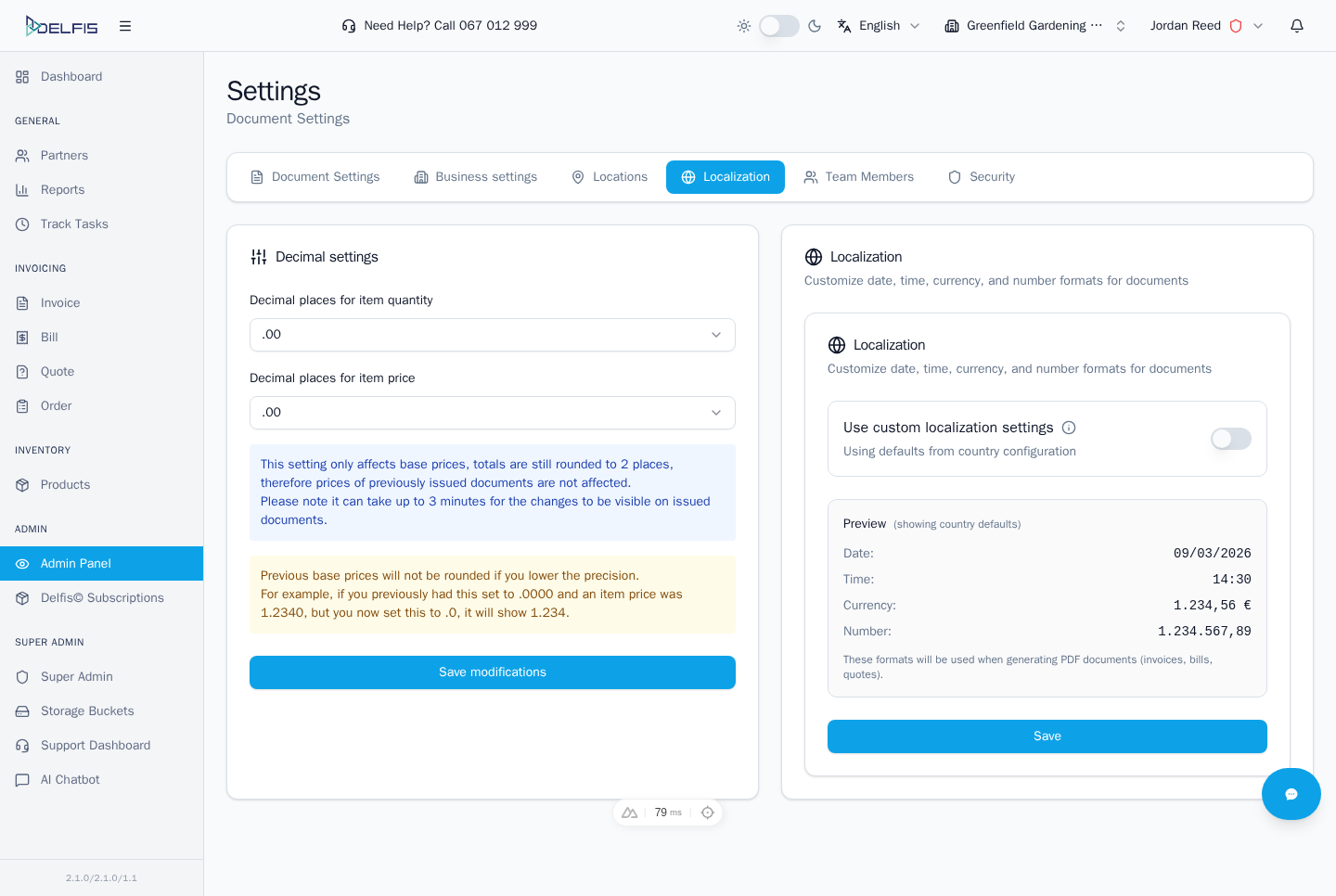
Task: Click the hamburger menu icon beside logo
Action: (x=125, y=26)
